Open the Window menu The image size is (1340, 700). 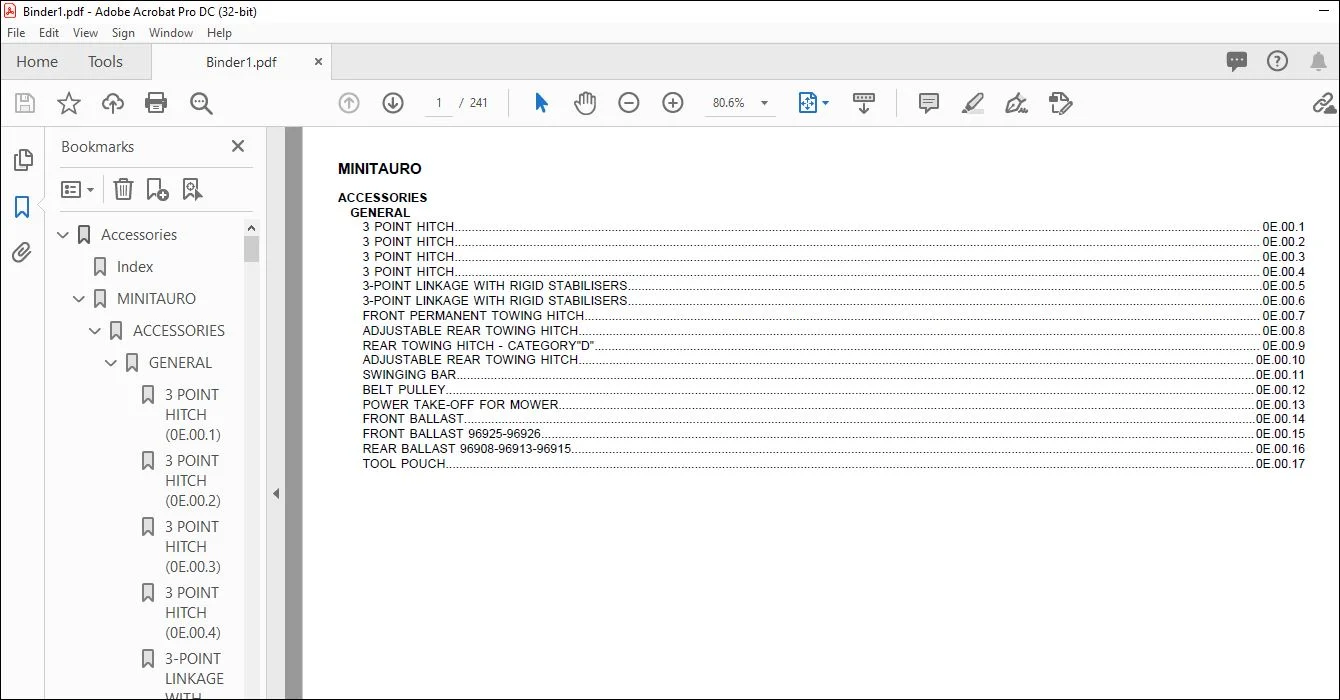click(171, 33)
